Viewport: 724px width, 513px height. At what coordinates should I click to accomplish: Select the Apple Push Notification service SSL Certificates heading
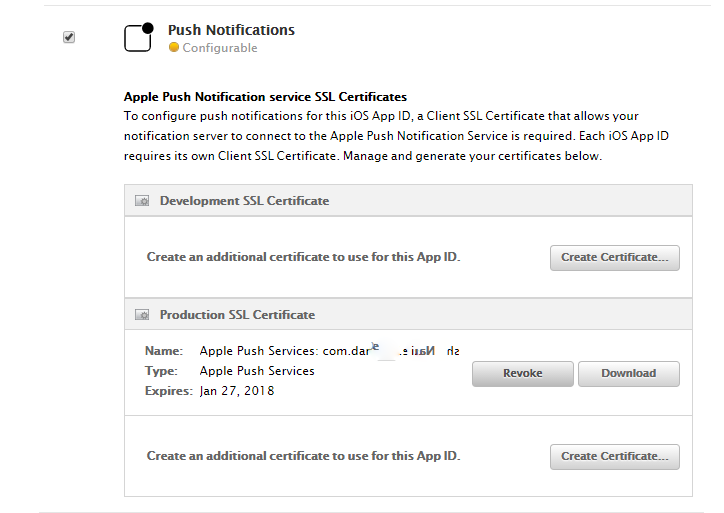tap(265, 97)
